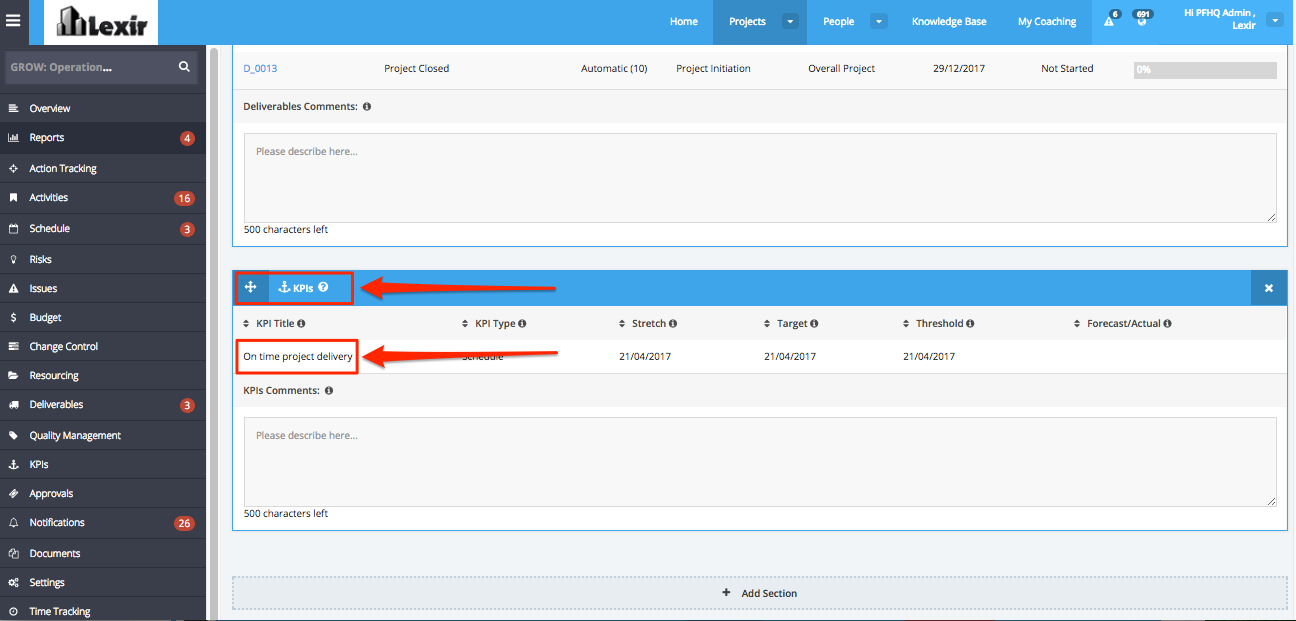Click the KPIs section move handle icon
1296x621 pixels.
tap(251, 288)
